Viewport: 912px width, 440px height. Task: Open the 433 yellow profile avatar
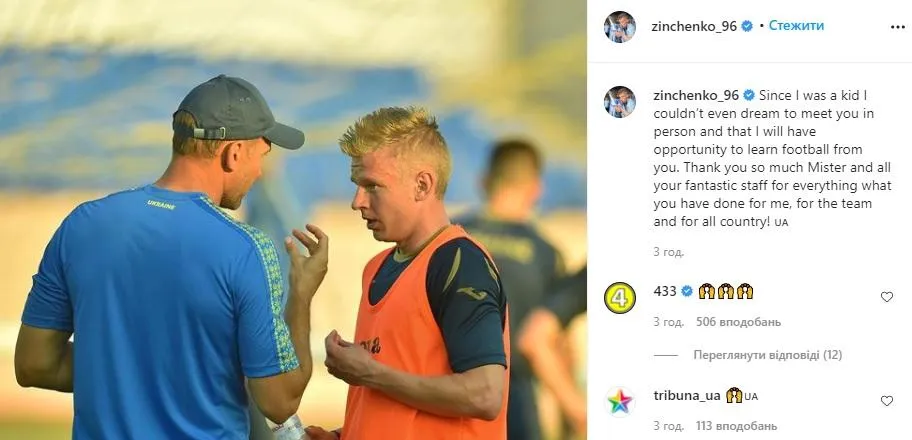619,298
